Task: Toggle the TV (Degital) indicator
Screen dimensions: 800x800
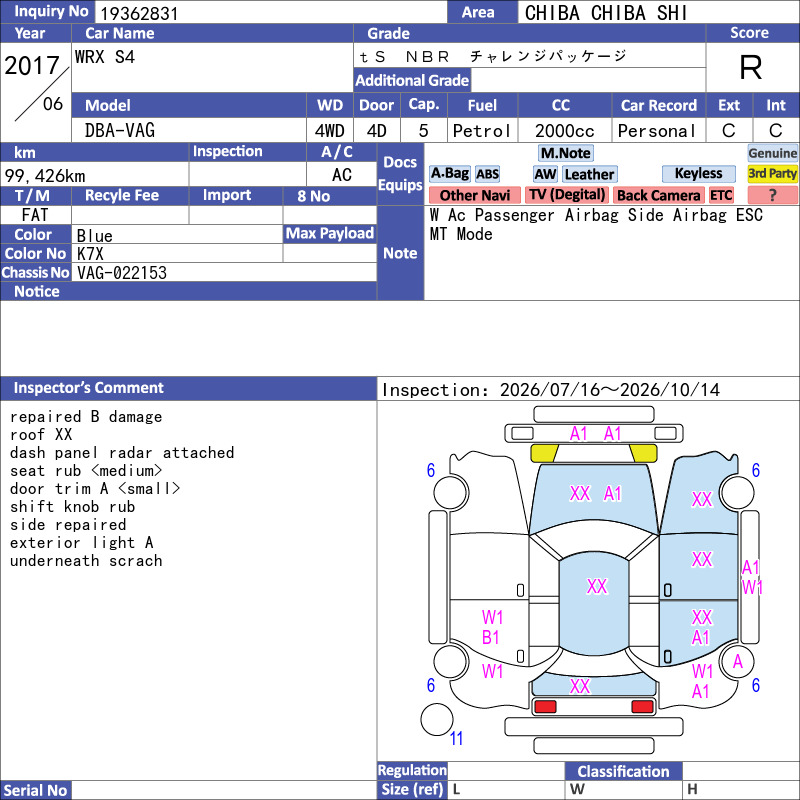Action: (x=567, y=195)
